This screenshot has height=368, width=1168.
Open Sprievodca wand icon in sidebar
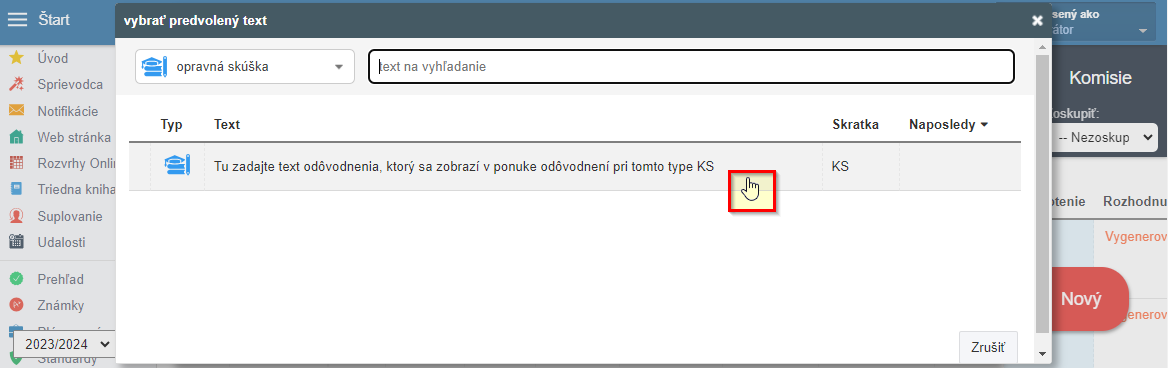pyautogui.click(x=16, y=84)
